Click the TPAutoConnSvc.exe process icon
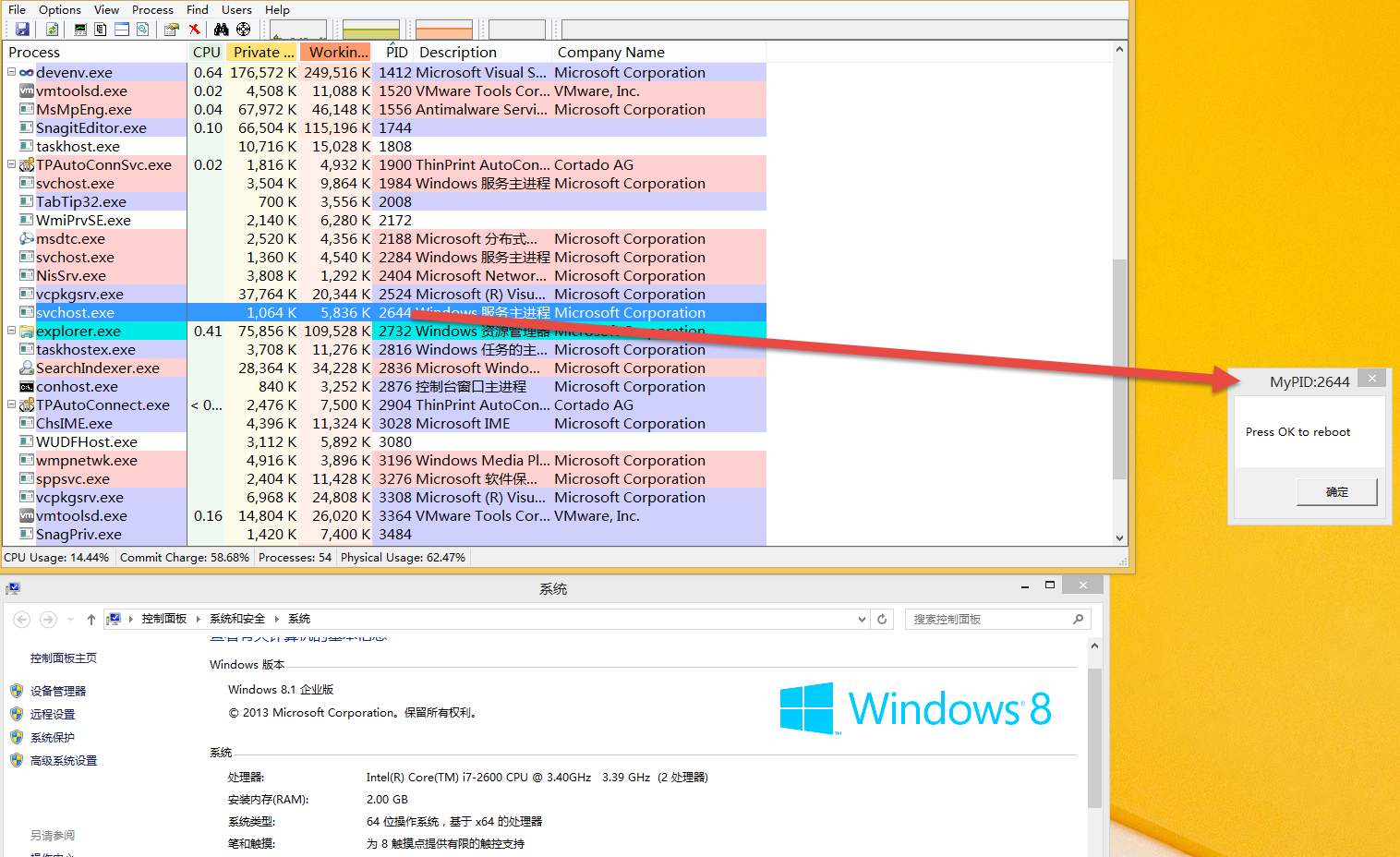The width and height of the screenshot is (1400, 857). coord(27,164)
